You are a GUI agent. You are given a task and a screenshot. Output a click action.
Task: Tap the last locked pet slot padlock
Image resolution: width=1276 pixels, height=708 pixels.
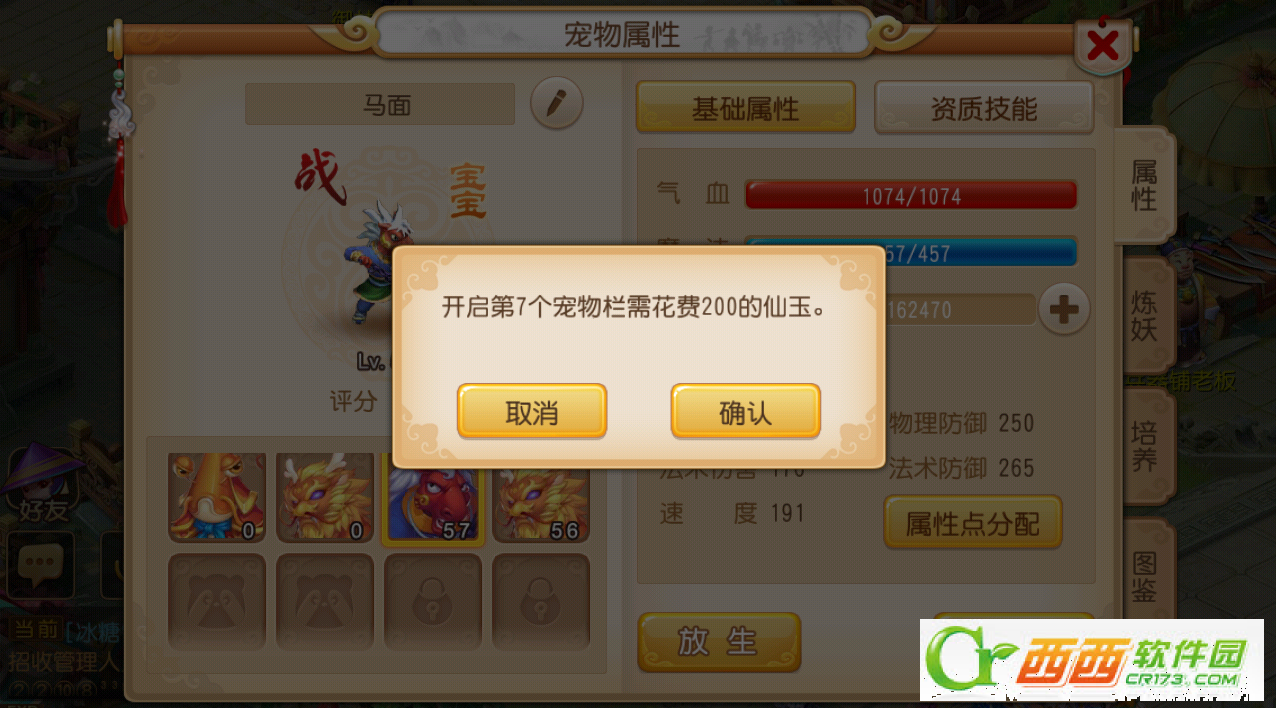click(x=541, y=602)
